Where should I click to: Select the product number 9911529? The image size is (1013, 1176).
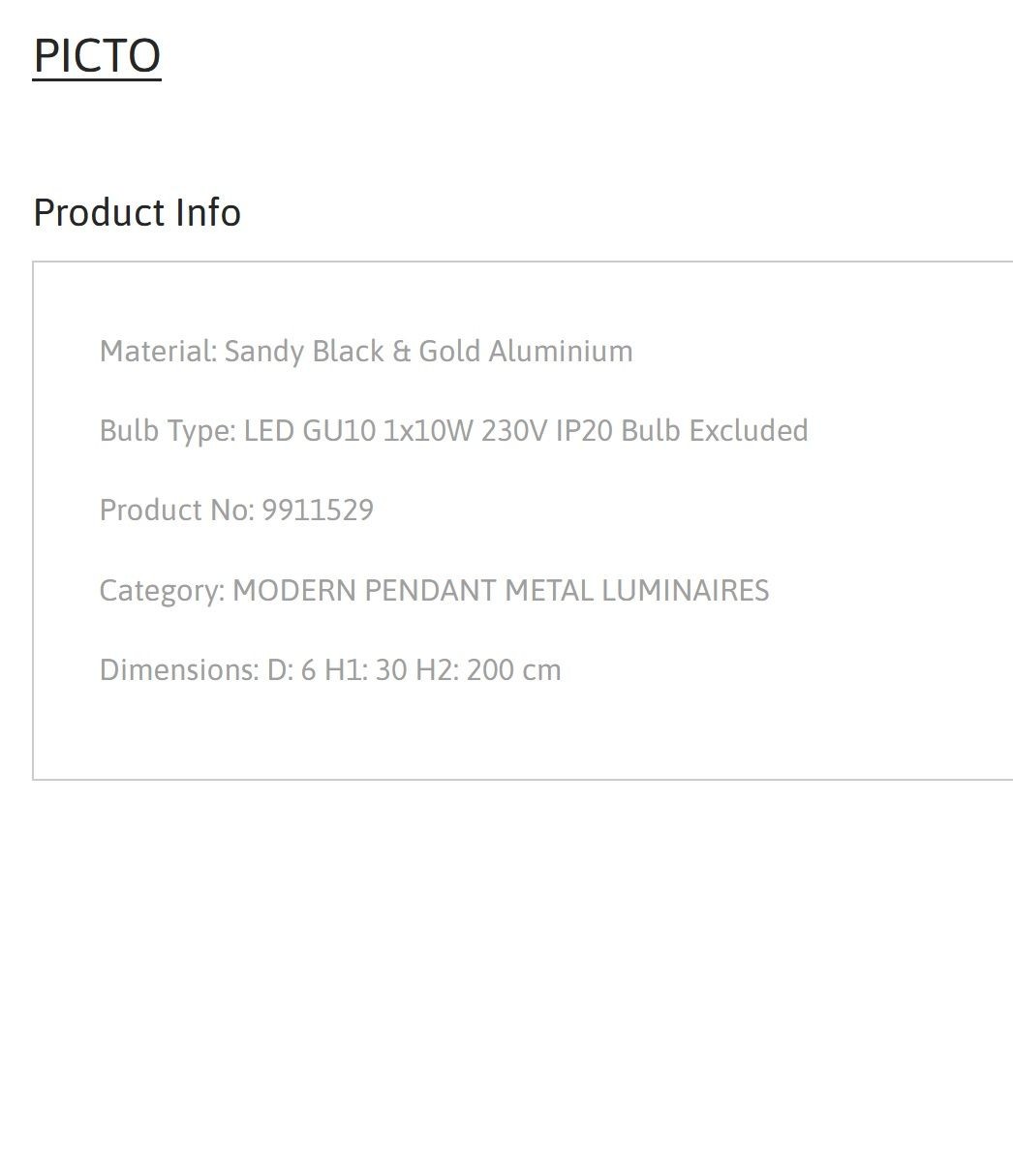tap(318, 511)
